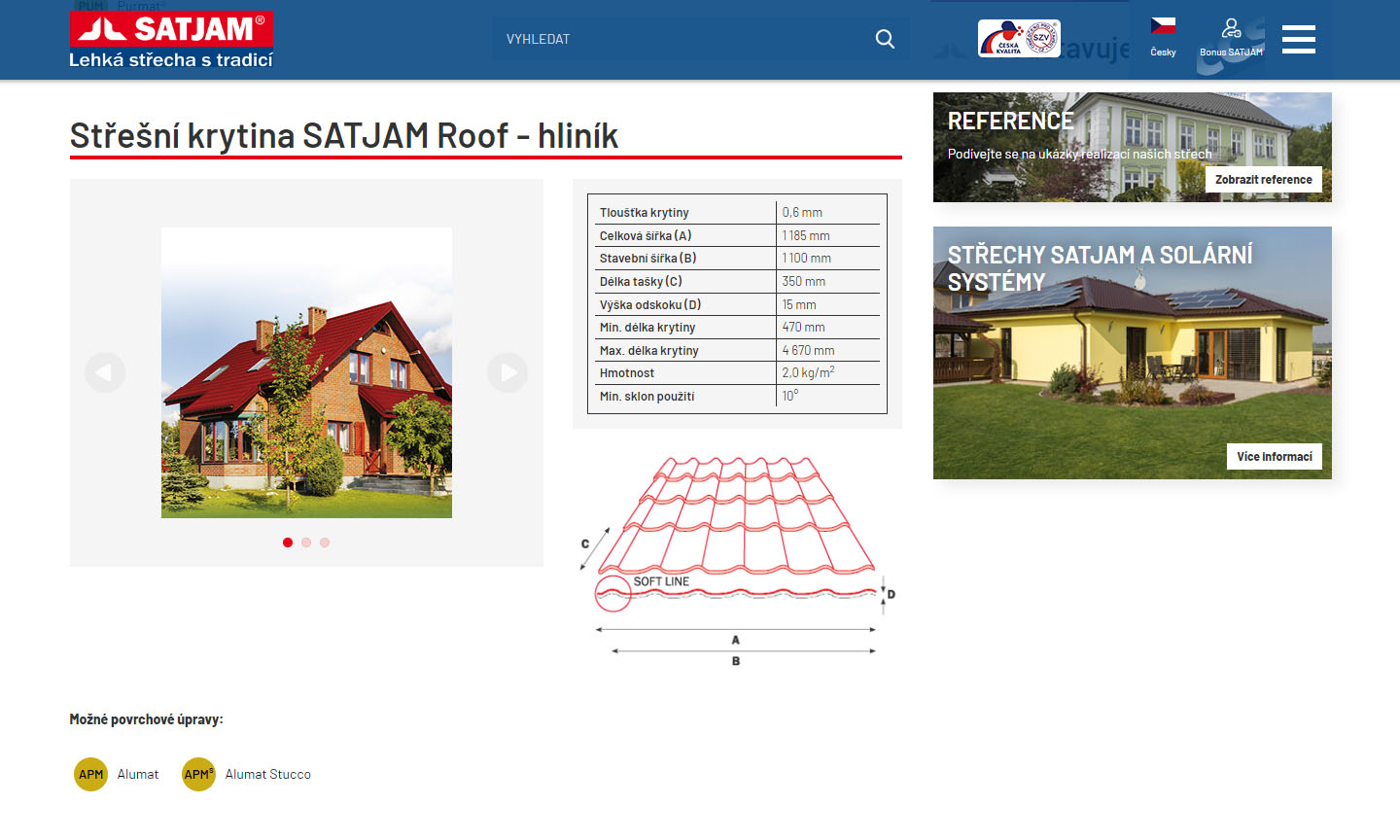Open the Bonus SATJAM user icon

[x=1231, y=28]
